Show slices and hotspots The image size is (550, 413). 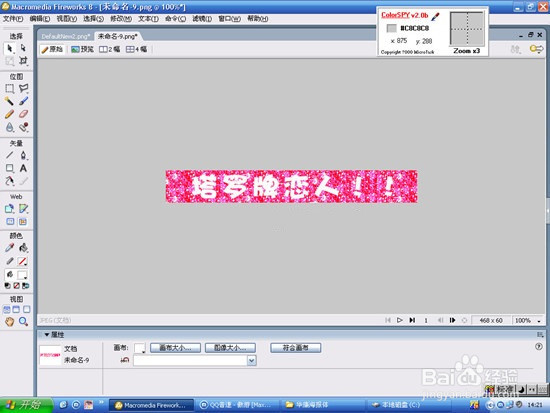[23, 221]
